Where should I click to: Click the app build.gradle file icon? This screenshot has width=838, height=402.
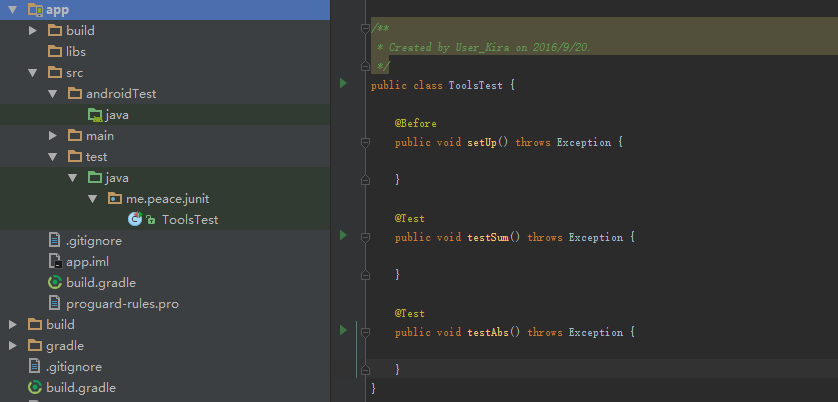[55, 283]
